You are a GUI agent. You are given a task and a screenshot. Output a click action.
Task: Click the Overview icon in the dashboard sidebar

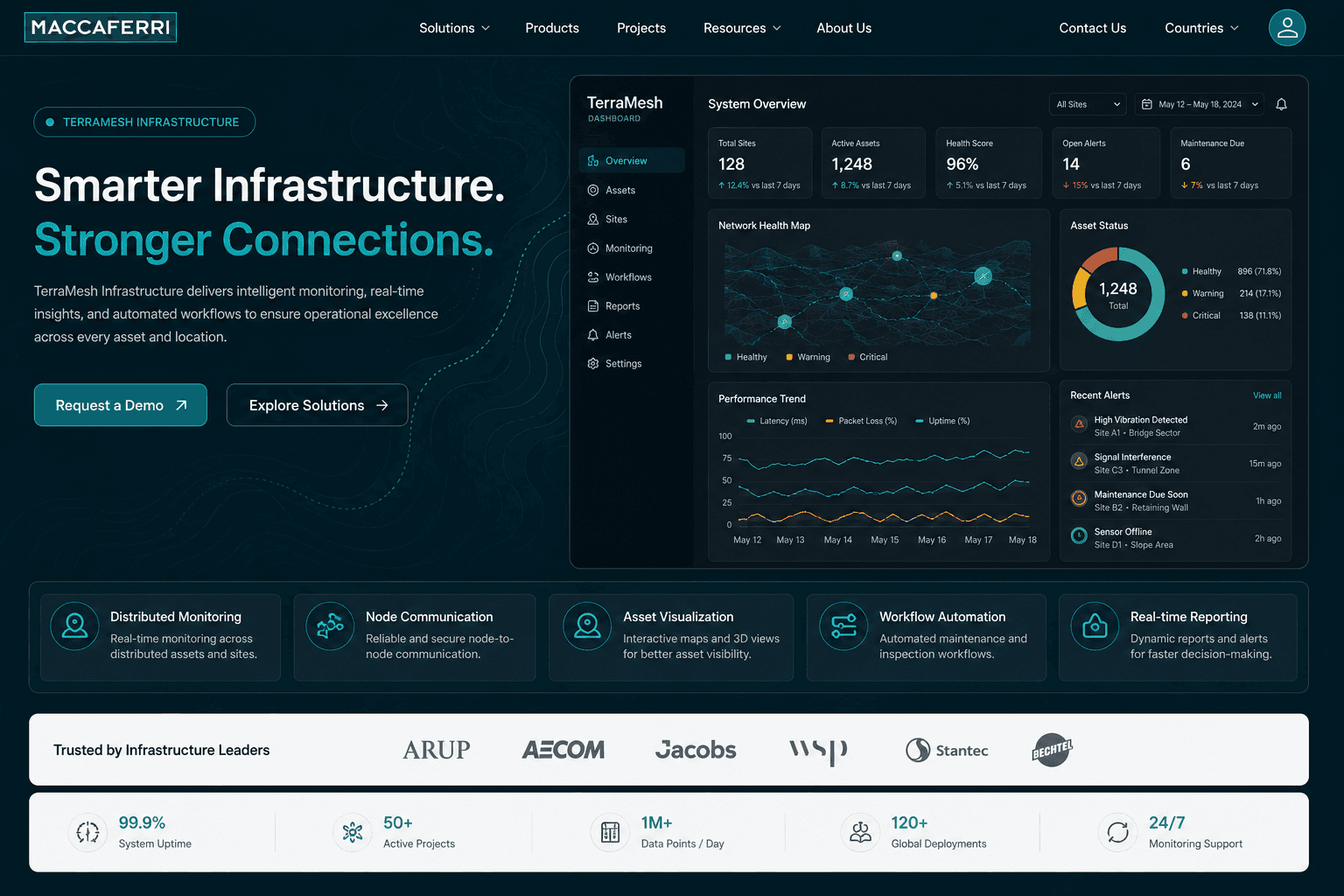pos(593,161)
